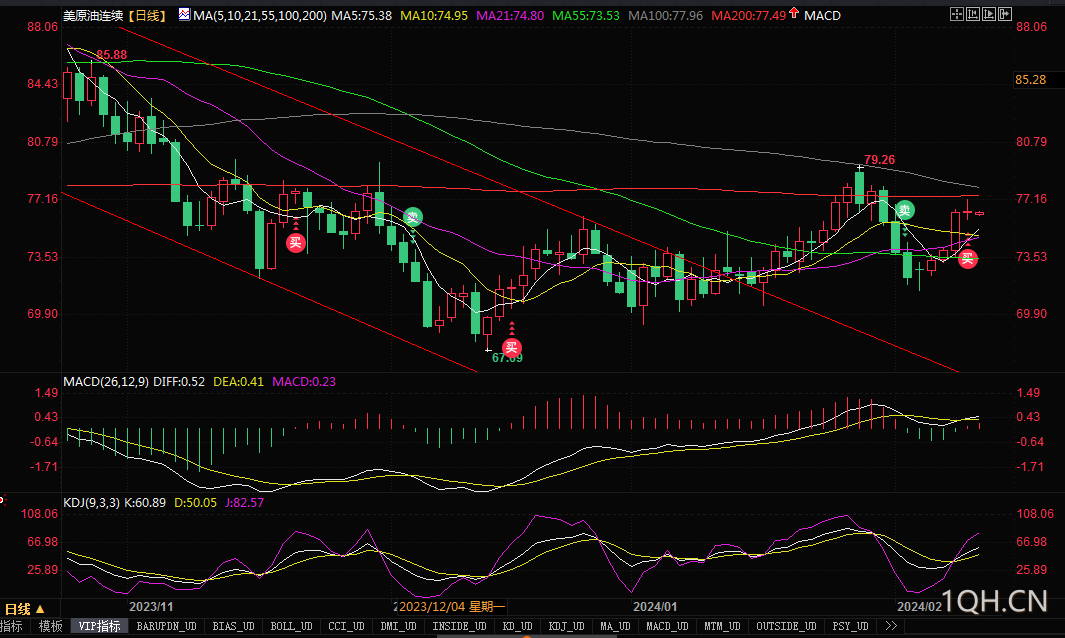1065x638 pixels.
Task: Click the MACD label in the top header
Action: pos(822,15)
